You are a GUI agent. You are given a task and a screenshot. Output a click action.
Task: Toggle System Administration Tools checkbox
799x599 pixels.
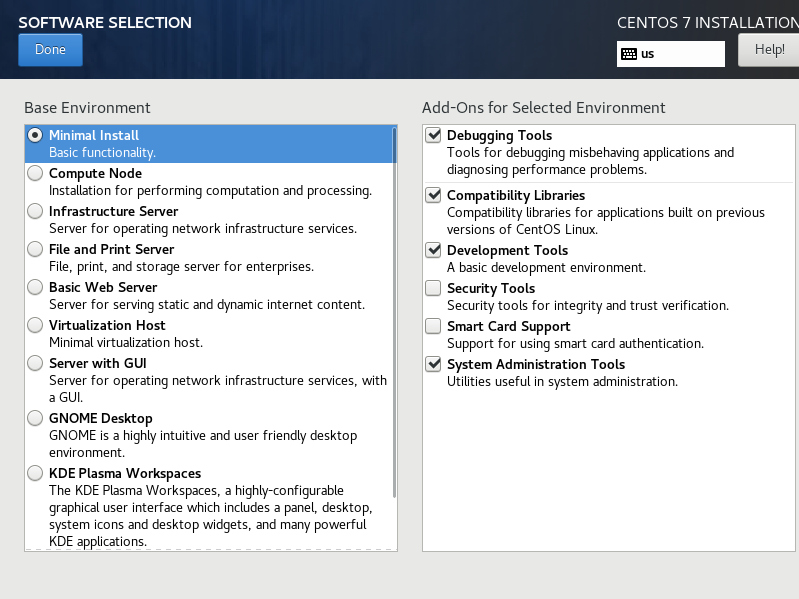point(433,365)
